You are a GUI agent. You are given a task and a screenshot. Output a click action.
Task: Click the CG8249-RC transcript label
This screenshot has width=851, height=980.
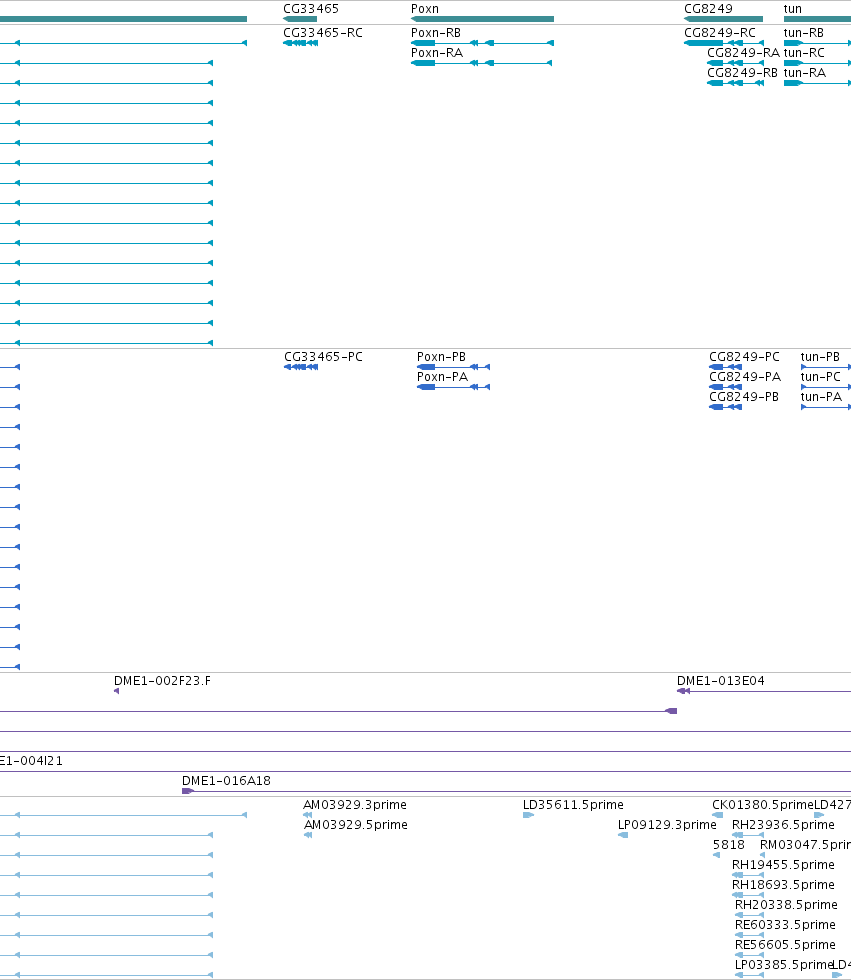720,32
